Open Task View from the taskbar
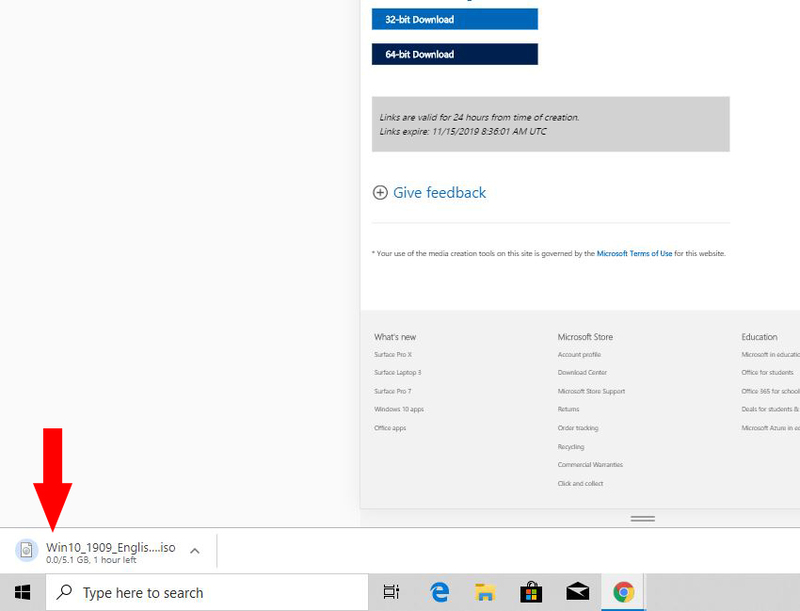The height and width of the screenshot is (611, 800). click(x=391, y=592)
